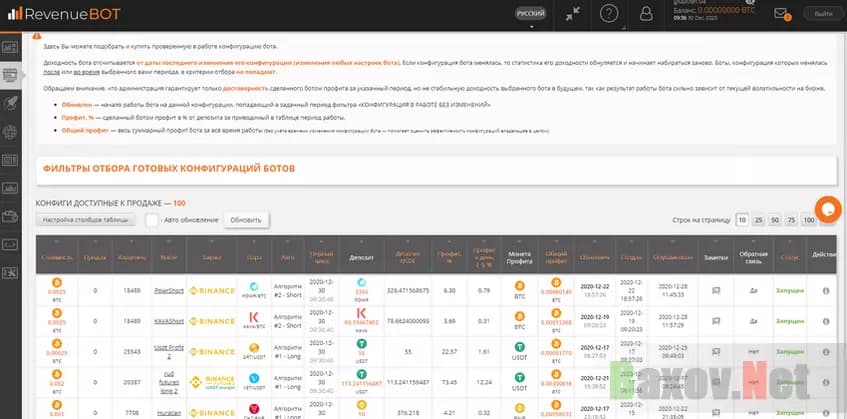Click the info icon in first table row

[x=826, y=291]
